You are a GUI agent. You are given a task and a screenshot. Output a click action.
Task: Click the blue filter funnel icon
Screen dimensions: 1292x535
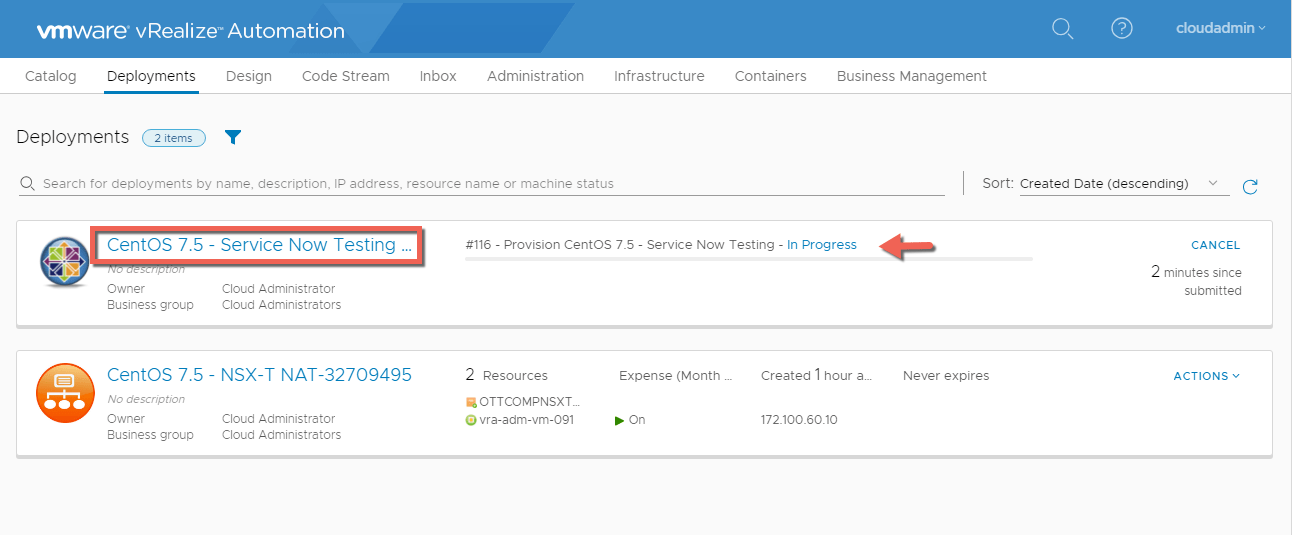click(233, 137)
